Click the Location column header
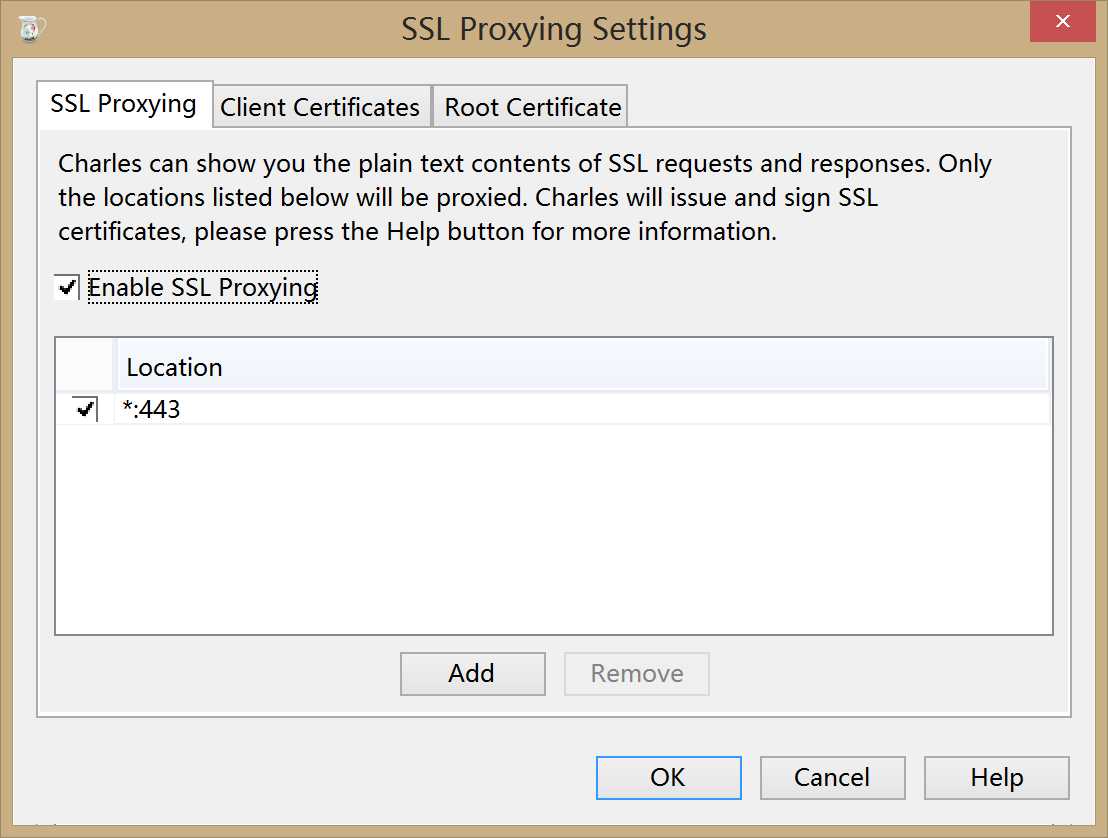 point(582,367)
